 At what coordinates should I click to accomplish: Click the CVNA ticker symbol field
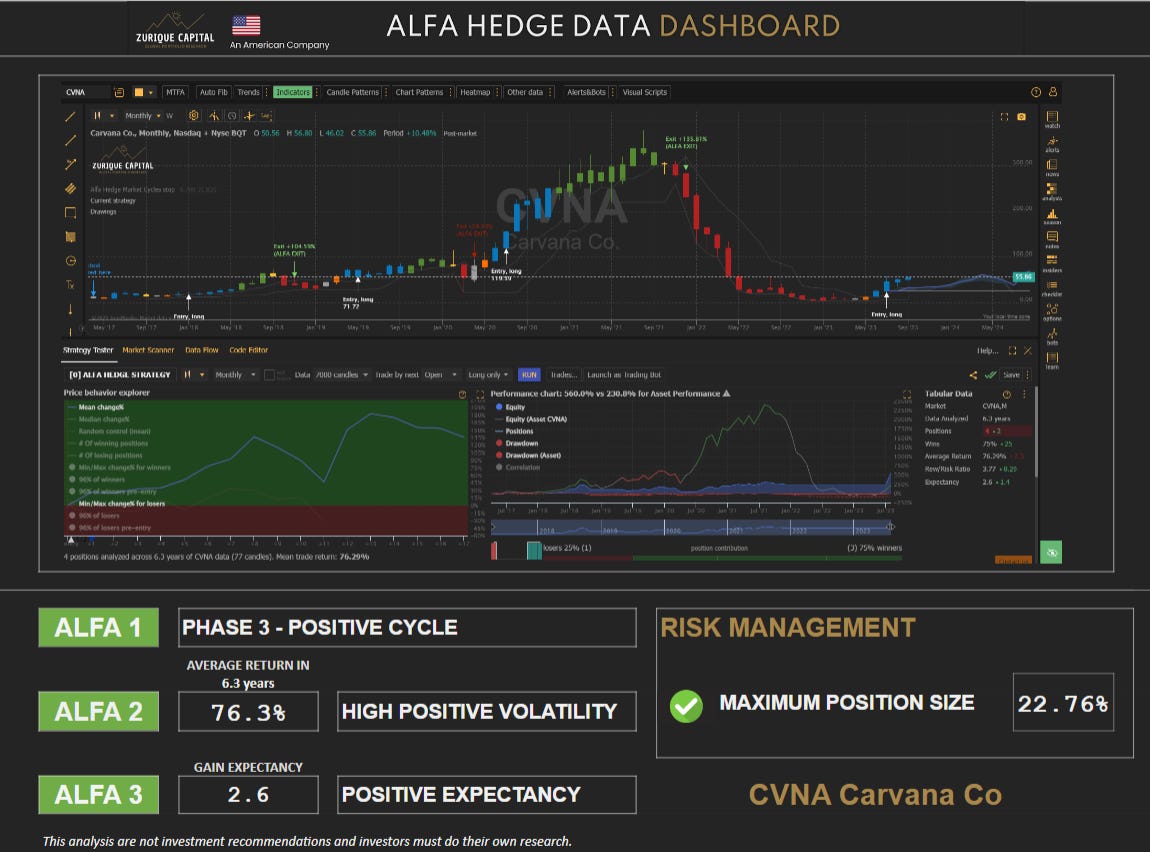86,92
